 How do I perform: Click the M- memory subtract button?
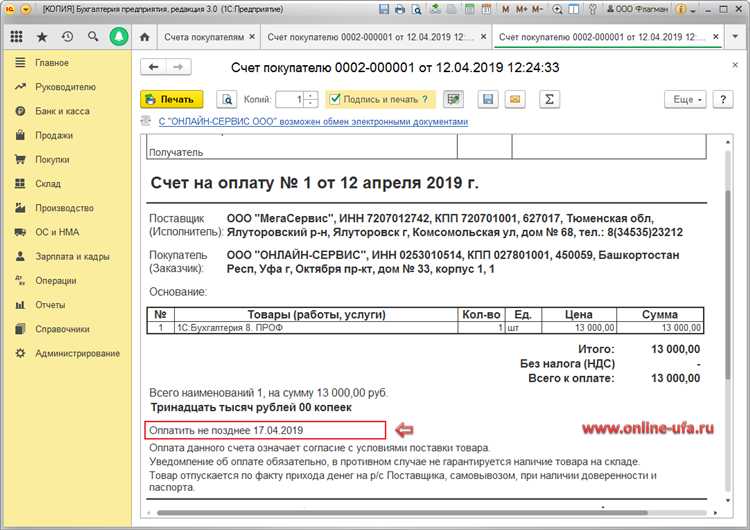pos(538,9)
